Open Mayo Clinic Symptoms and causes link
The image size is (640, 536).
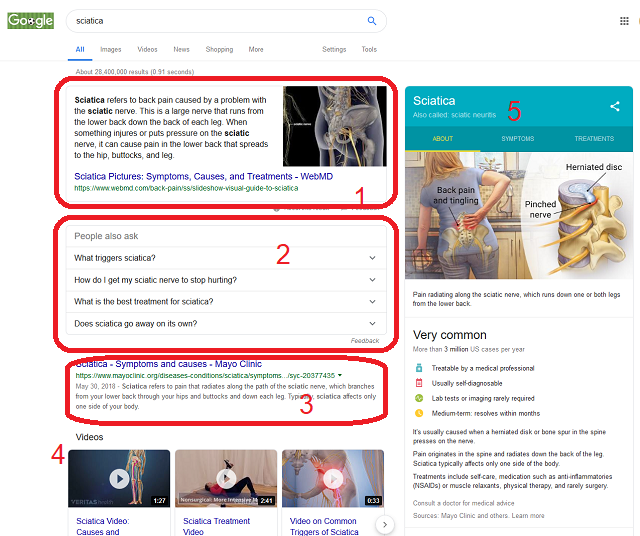pos(169,364)
